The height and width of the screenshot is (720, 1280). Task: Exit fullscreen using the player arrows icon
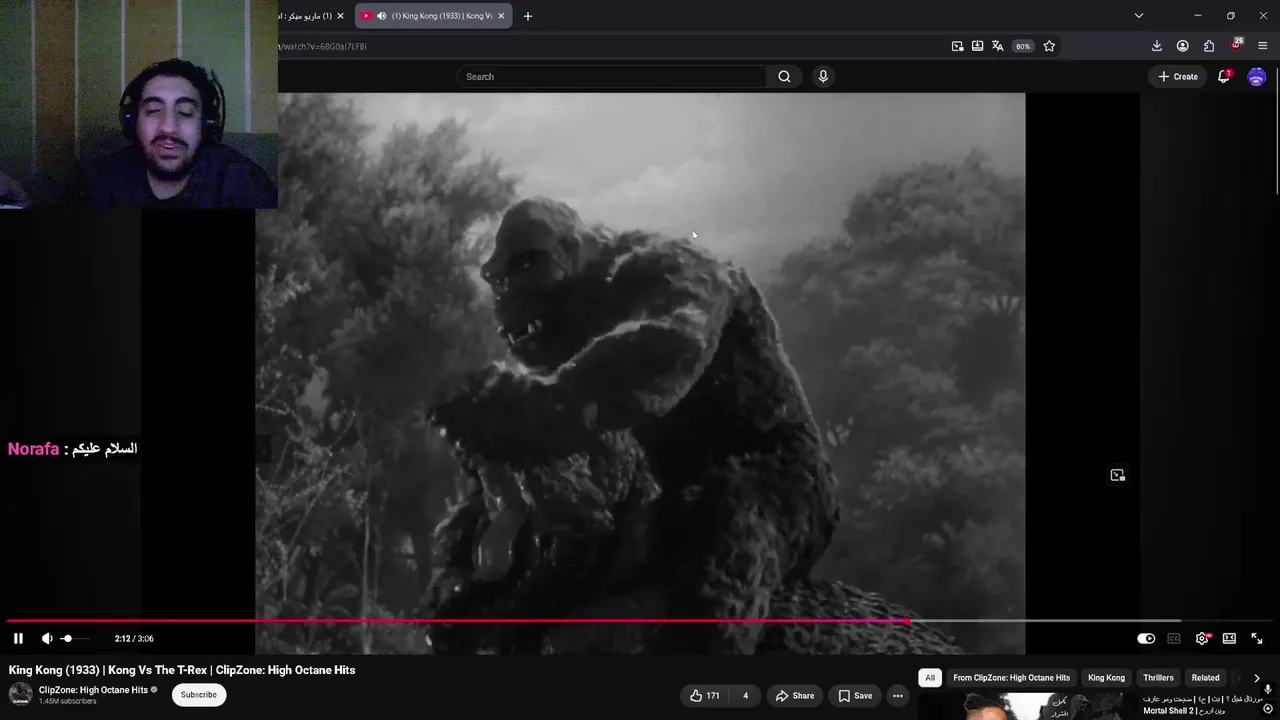point(1257,638)
